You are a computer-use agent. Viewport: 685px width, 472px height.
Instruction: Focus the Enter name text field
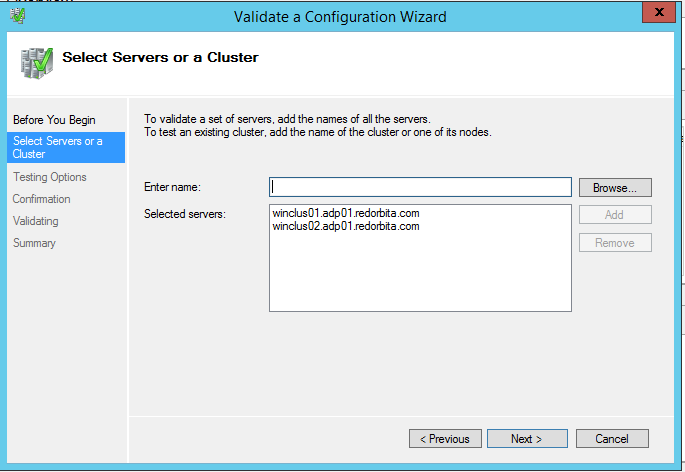[x=420, y=187]
